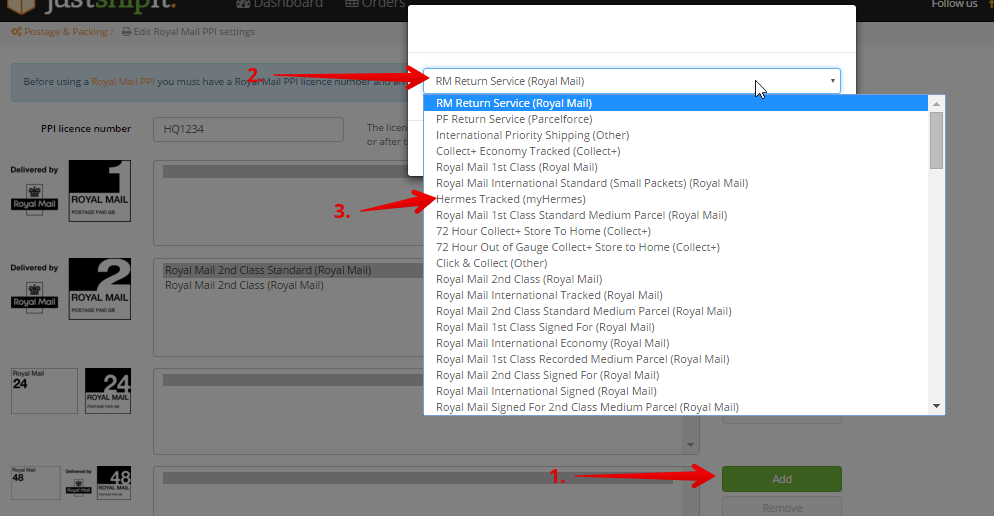Click the JustShipIt box logo
Screen dimensions: 994x516
pyautogui.click(x=20, y=6)
